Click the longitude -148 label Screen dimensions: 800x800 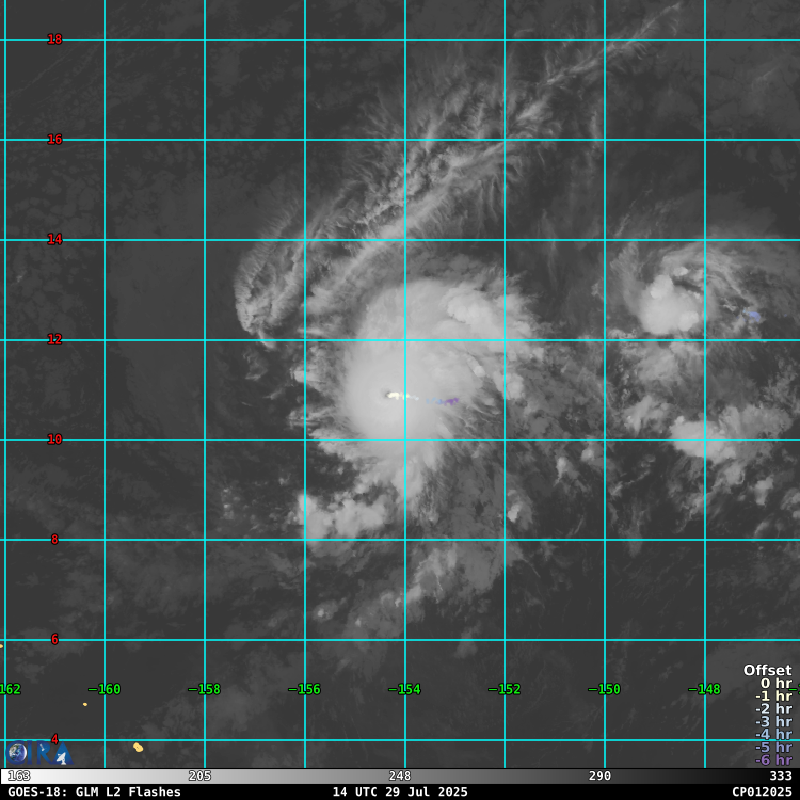(705, 689)
